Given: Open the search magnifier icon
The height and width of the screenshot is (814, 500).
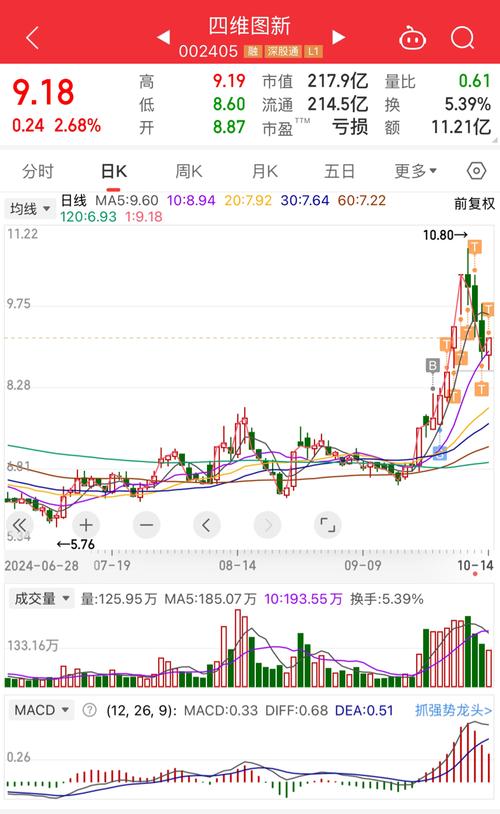Looking at the screenshot, I should point(462,38).
